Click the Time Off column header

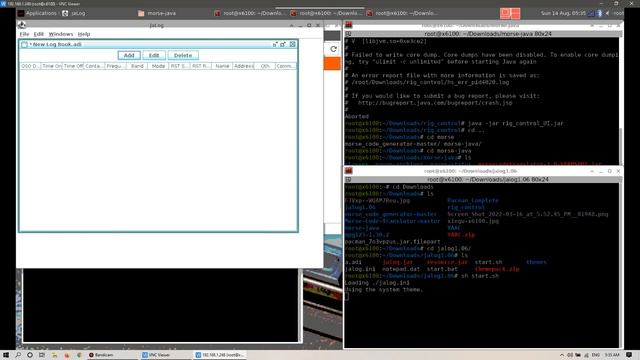click(x=73, y=66)
